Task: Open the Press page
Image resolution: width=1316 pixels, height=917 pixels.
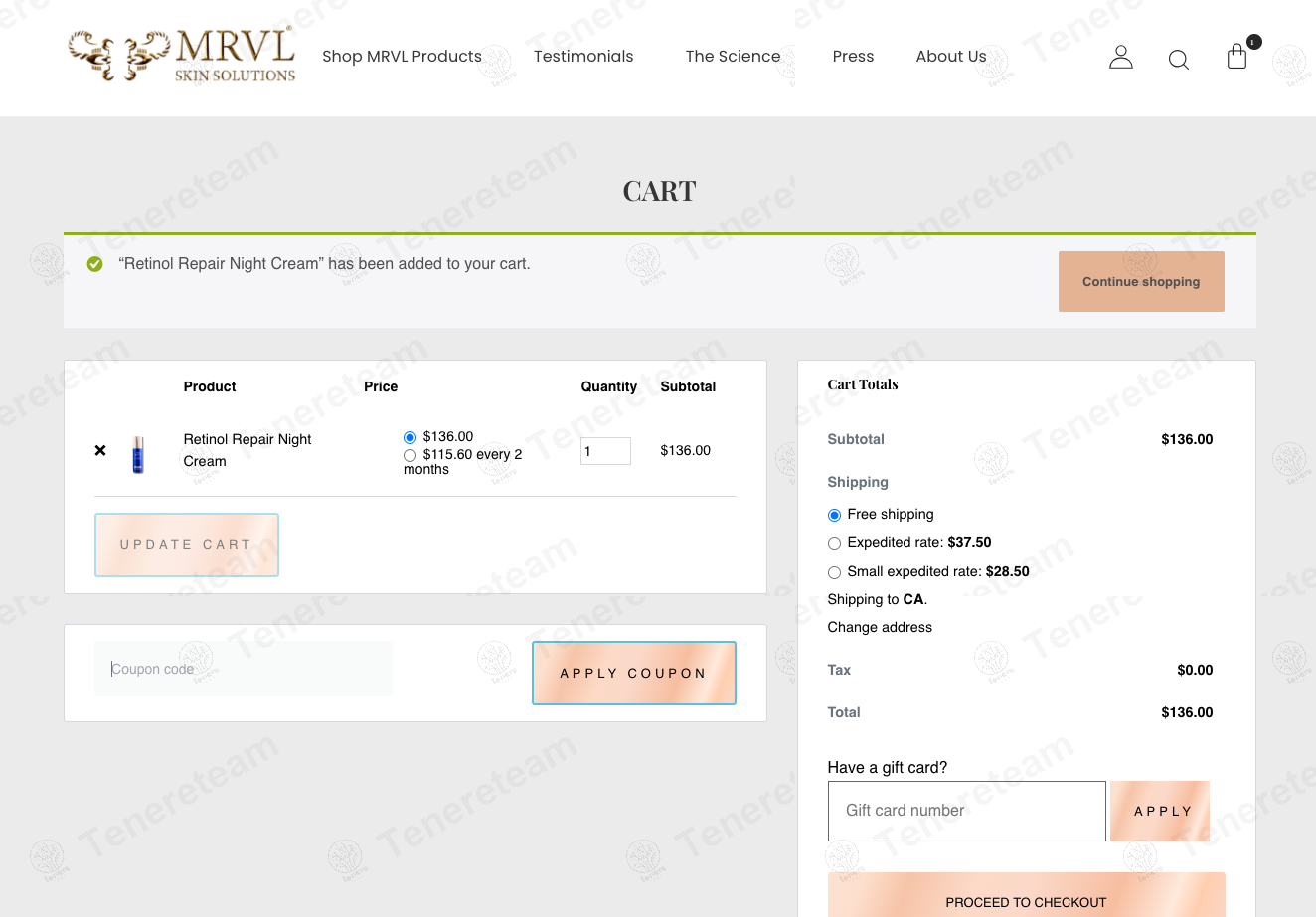Action: pos(853,57)
